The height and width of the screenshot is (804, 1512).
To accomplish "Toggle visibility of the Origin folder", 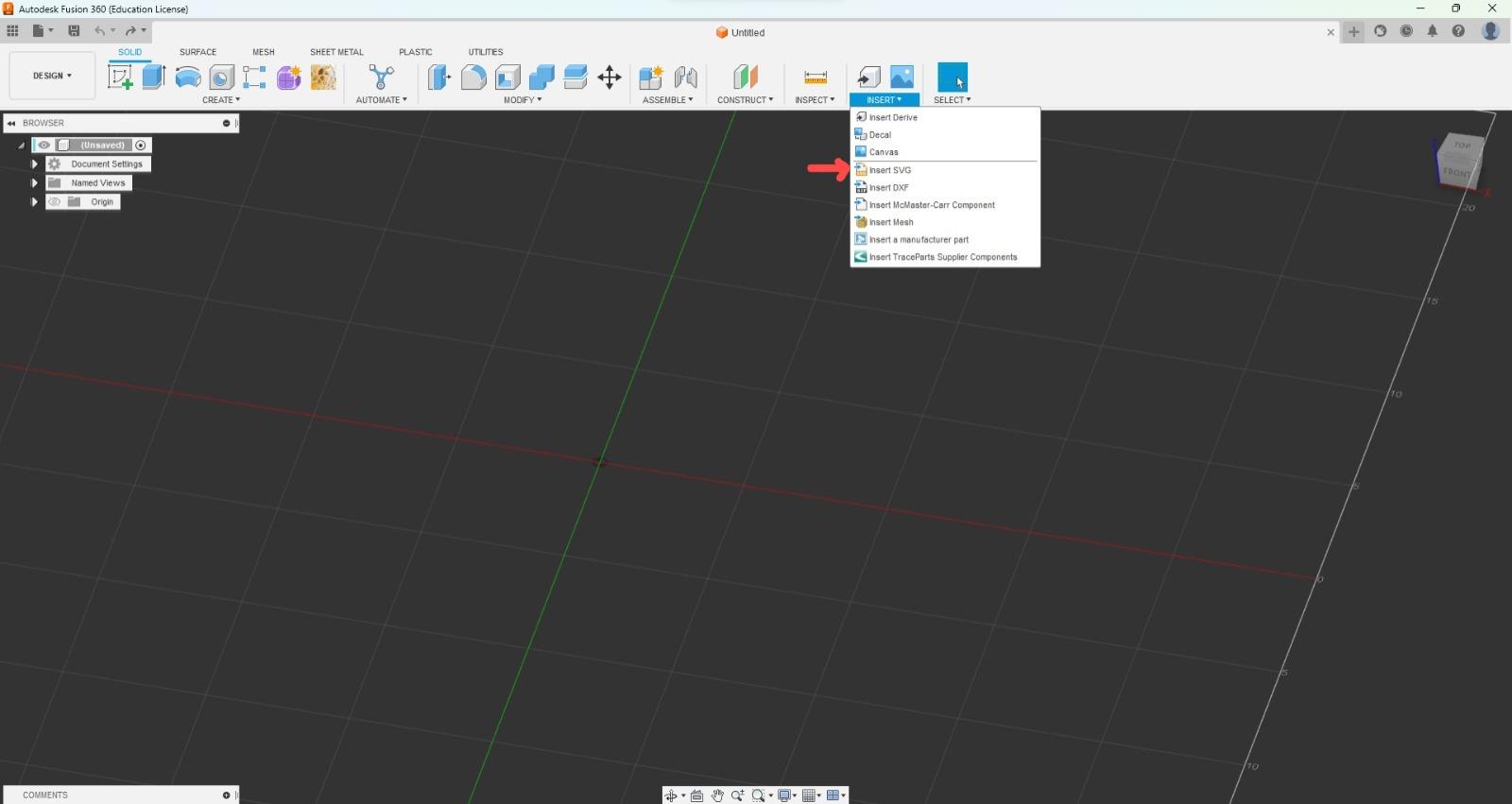I will 54,202.
